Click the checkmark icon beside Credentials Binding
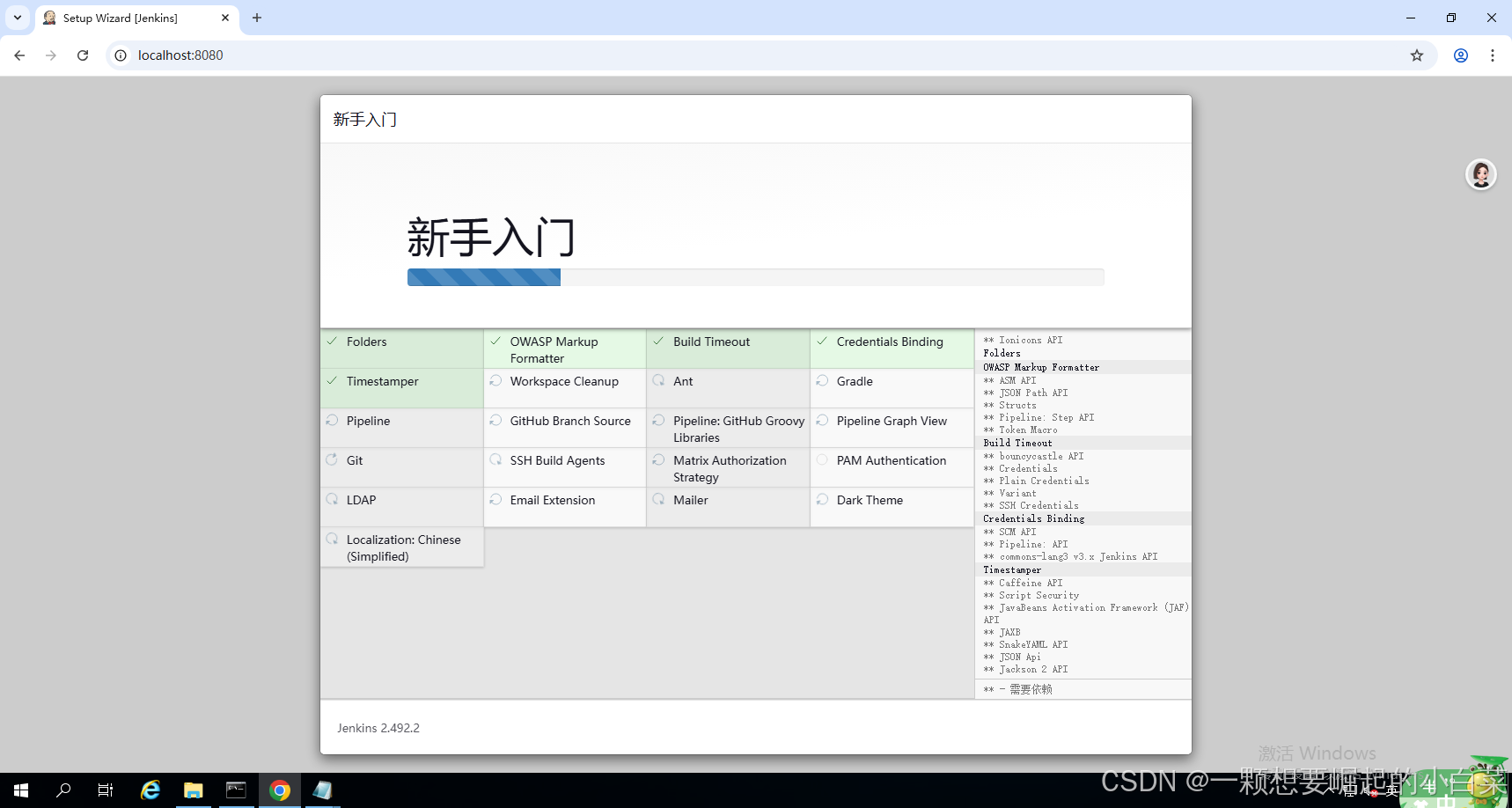1512x808 pixels. pos(822,342)
